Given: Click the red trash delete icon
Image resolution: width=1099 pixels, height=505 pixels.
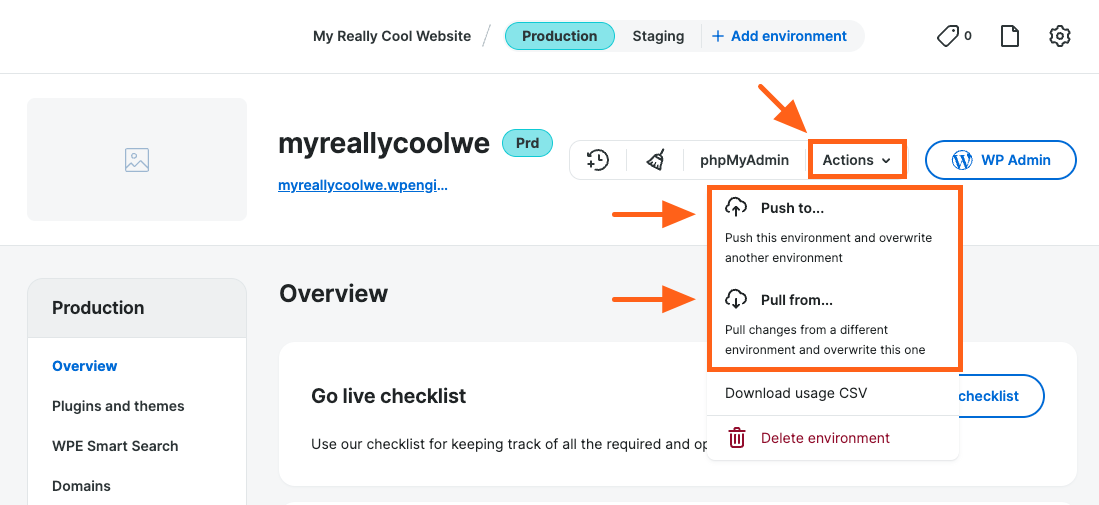Looking at the screenshot, I should click(x=737, y=438).
